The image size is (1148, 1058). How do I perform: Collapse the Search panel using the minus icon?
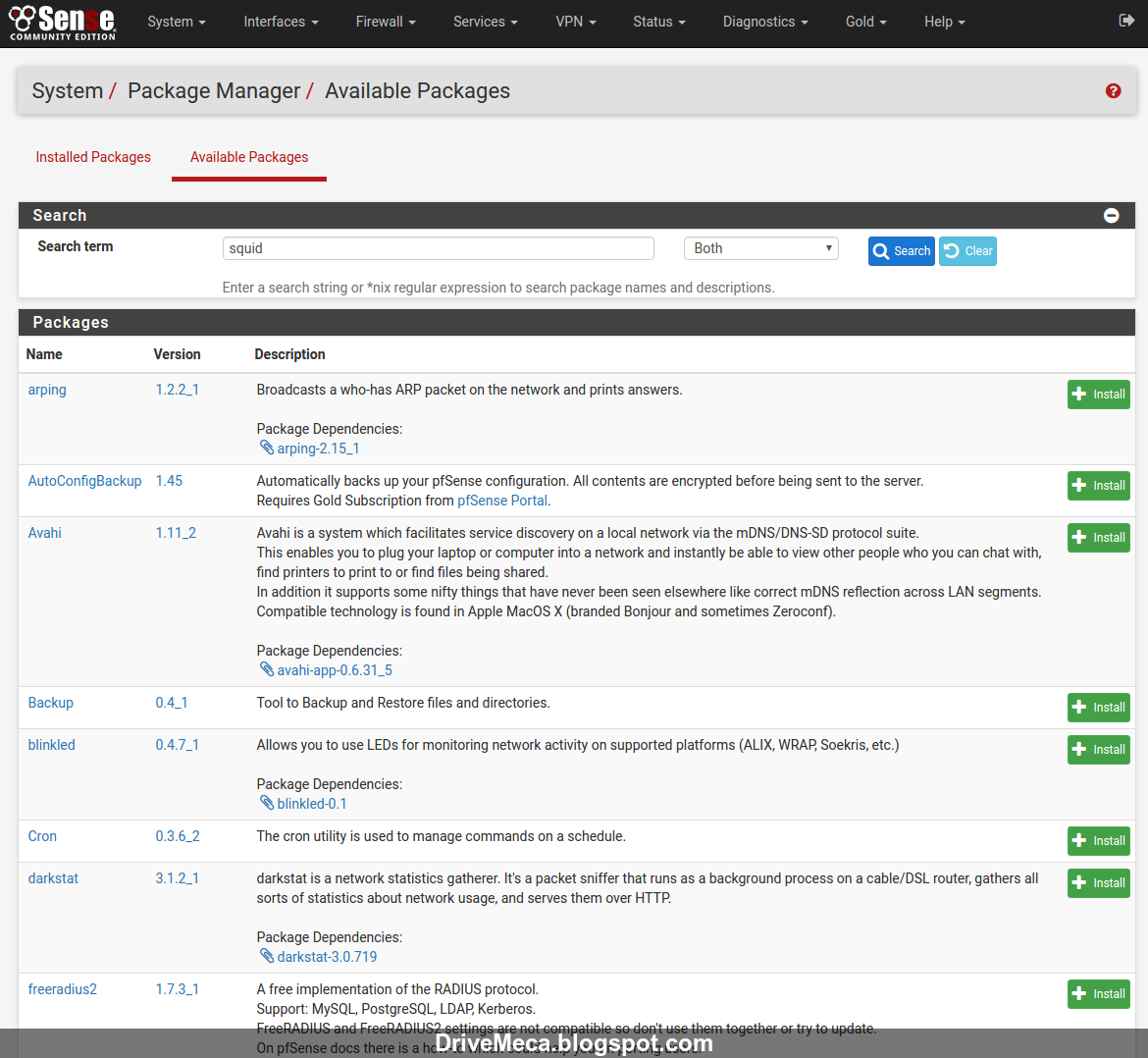point(1111,215)
